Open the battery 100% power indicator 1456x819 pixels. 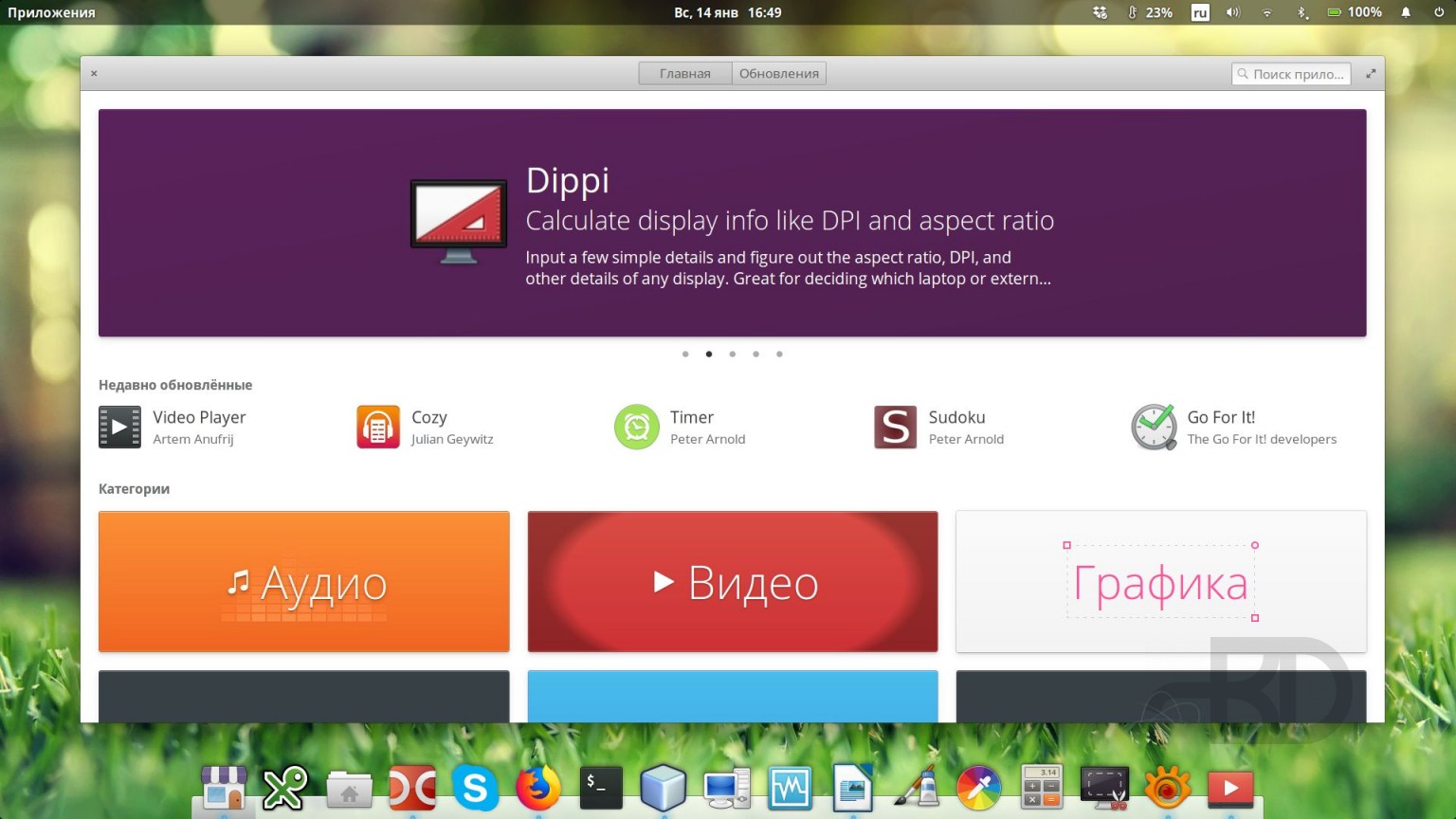tap(1355, 12)
